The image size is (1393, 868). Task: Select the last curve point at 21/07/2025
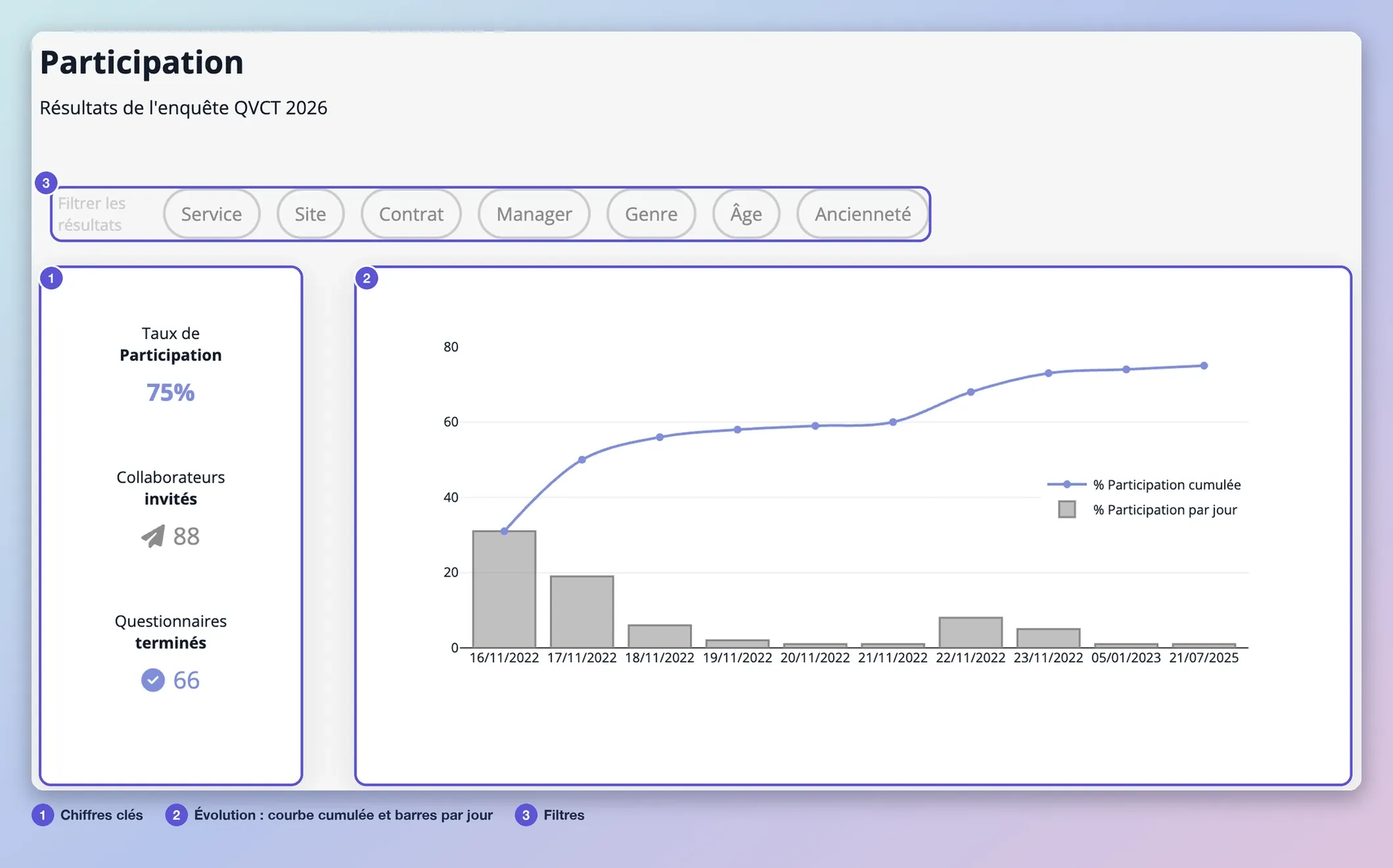1204,366
